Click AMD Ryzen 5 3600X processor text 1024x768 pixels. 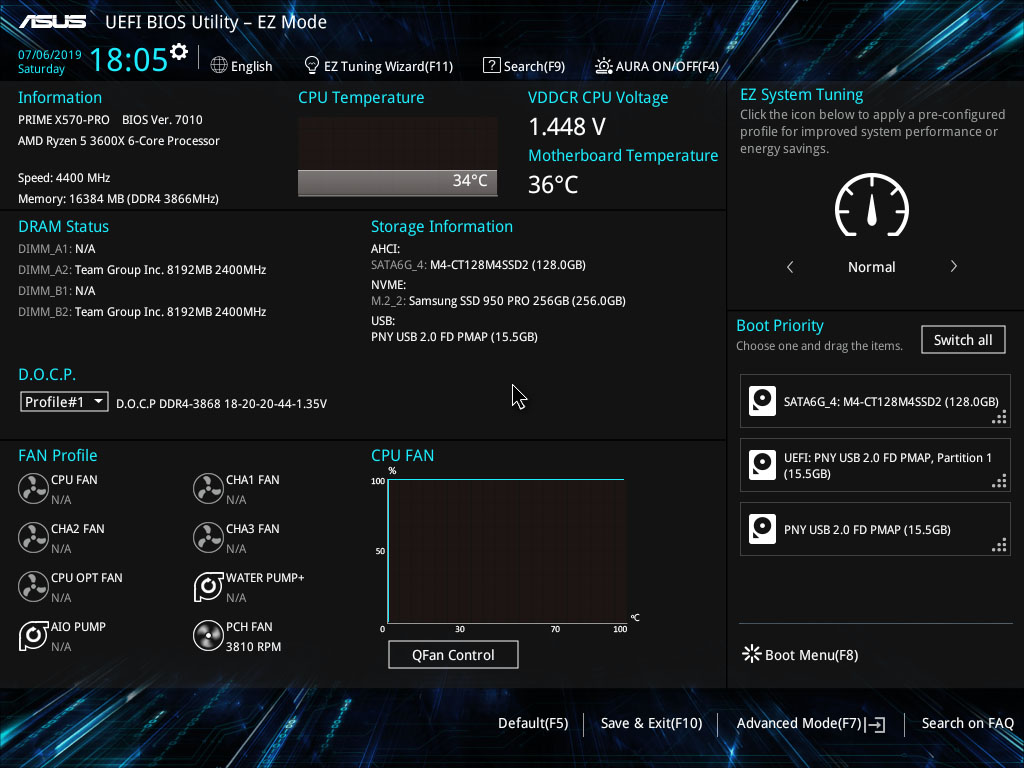pos(119,141)
